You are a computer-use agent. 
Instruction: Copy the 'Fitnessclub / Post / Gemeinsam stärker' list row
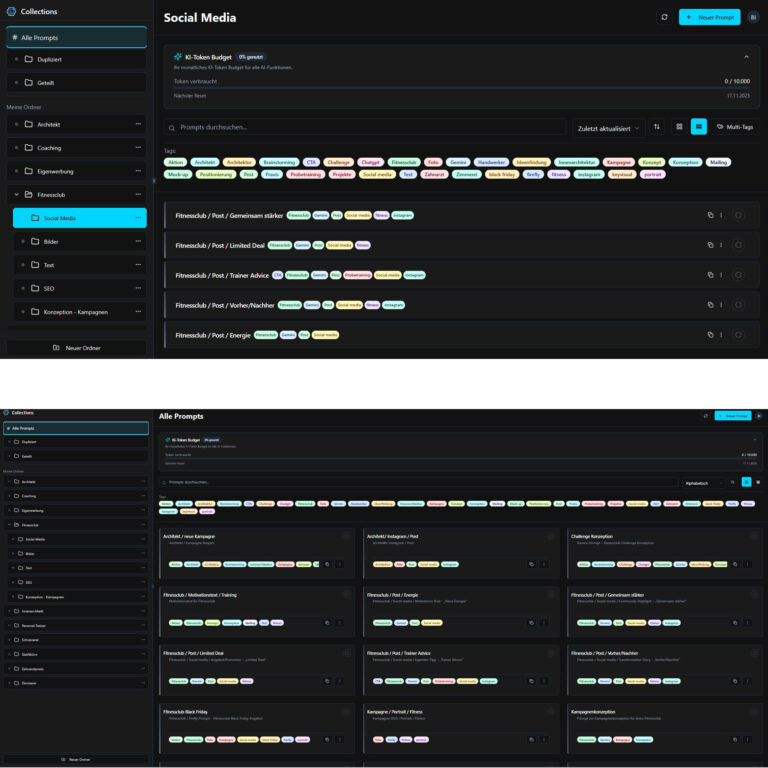pyautogui.click(x=710, y=215)
